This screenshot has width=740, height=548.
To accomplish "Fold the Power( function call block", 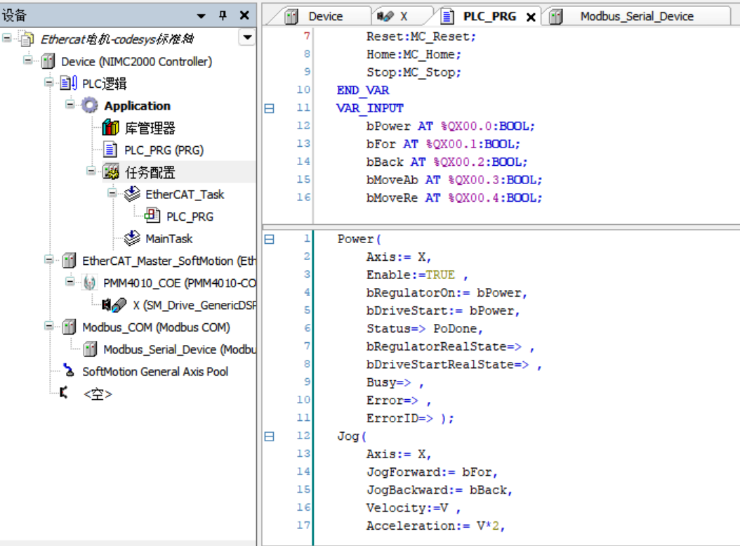I will (269, 240).
